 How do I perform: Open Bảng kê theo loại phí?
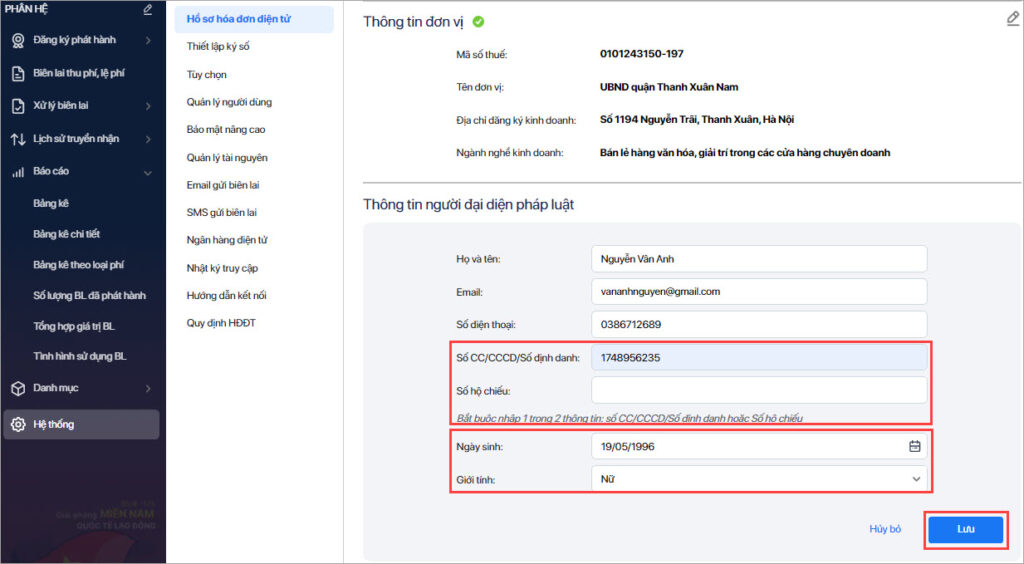tap(78, 264)
